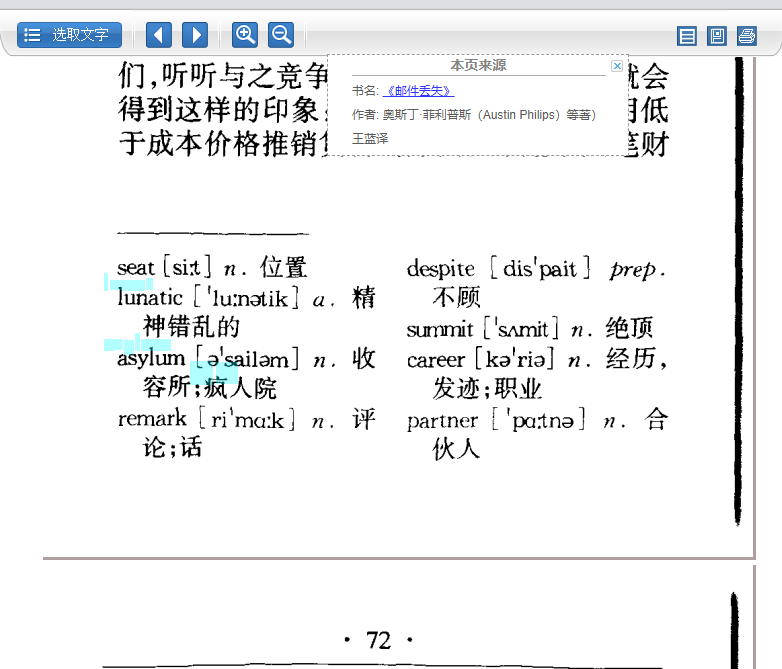
Task: Click the 选取文字 select-text button
Action: pyautogui.click(x=69, y=35)
